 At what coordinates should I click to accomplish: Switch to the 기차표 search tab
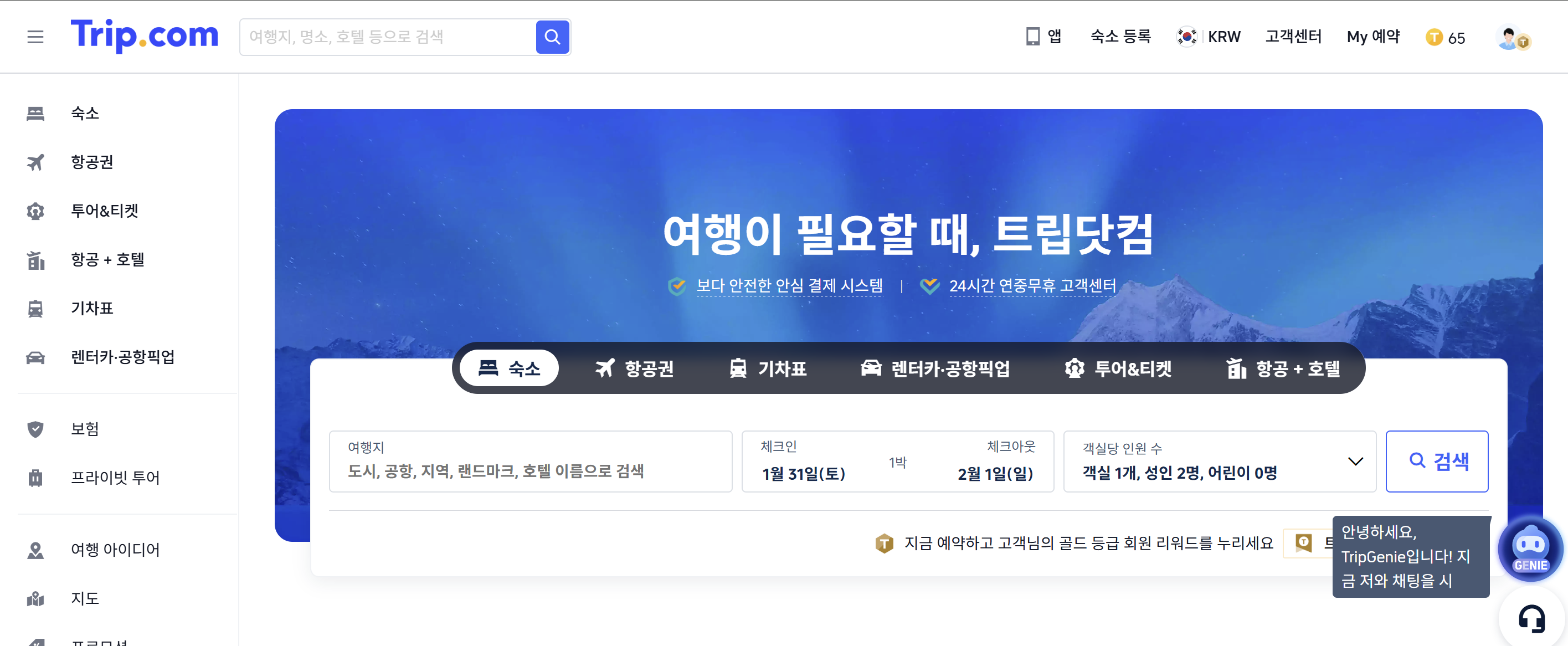pyautogui.click(x=768, y=368)
